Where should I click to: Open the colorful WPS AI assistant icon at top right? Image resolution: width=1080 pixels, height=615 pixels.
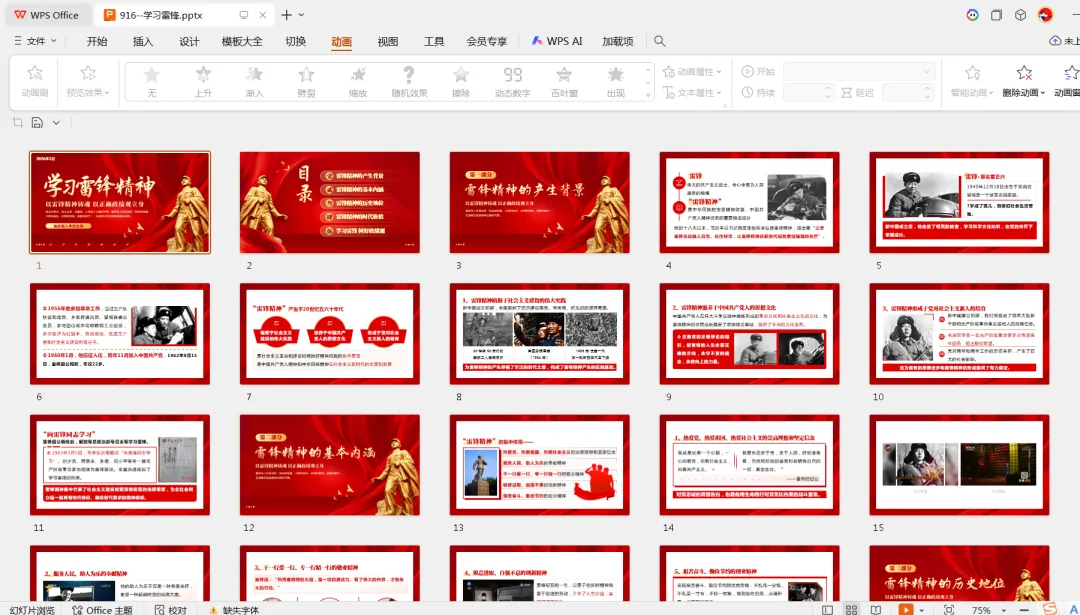click(x=972, y=14)
